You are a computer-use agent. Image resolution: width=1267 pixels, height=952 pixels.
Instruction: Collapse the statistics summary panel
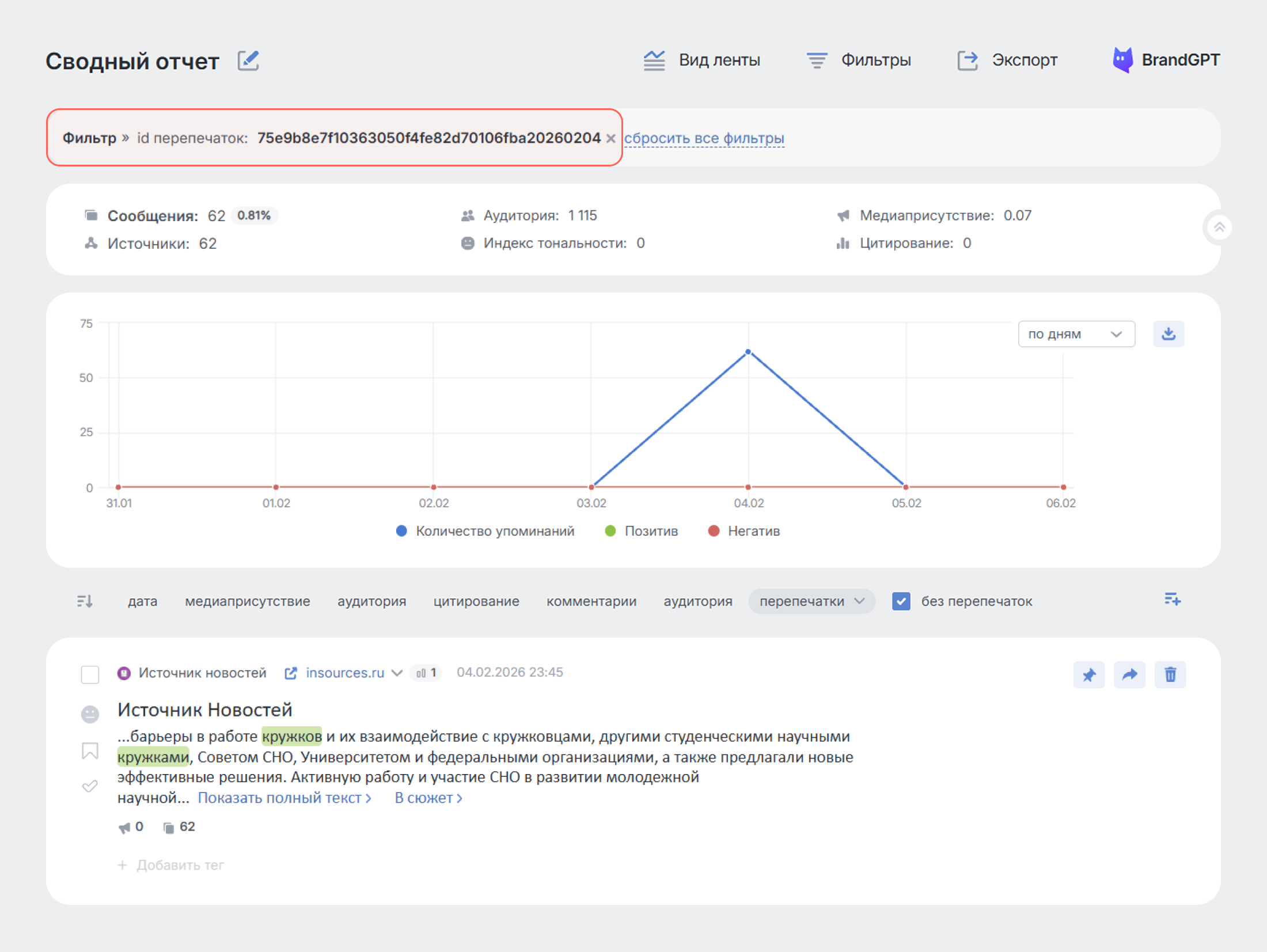(1219, 227)
